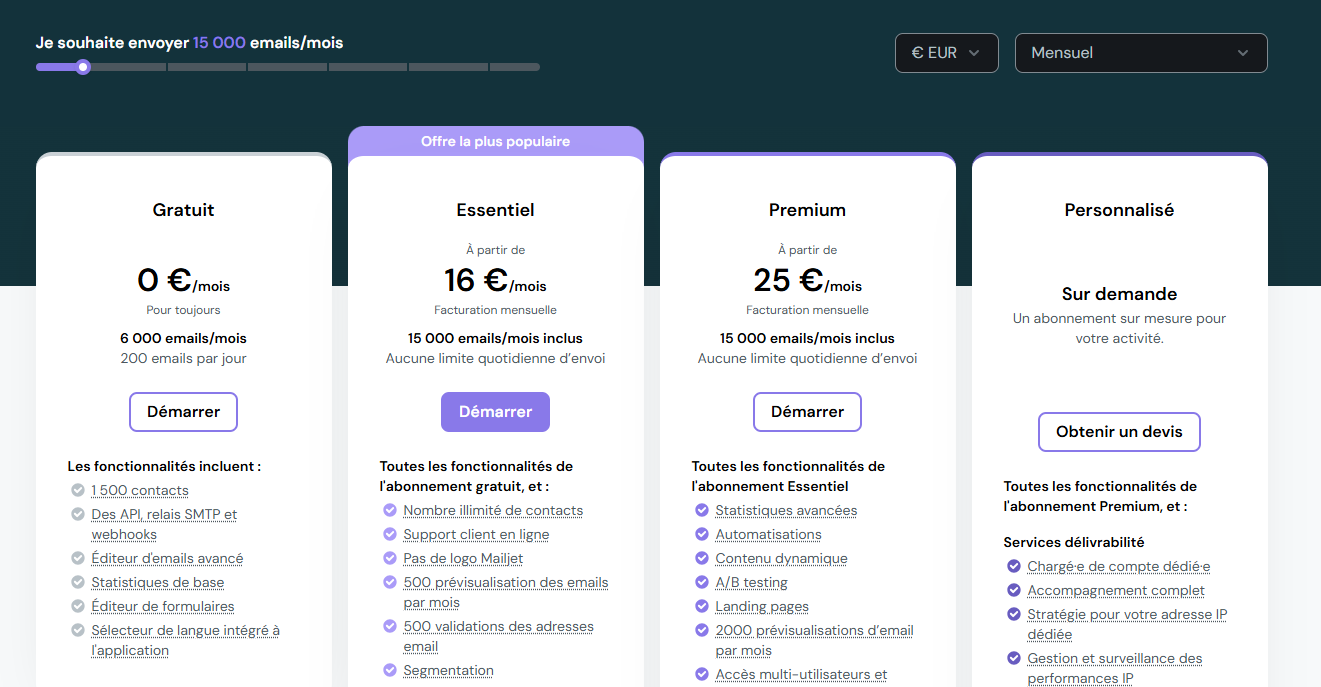1321x687 pixels.
Task: Open the EUR currency dropdown
Action: [946, 52]
